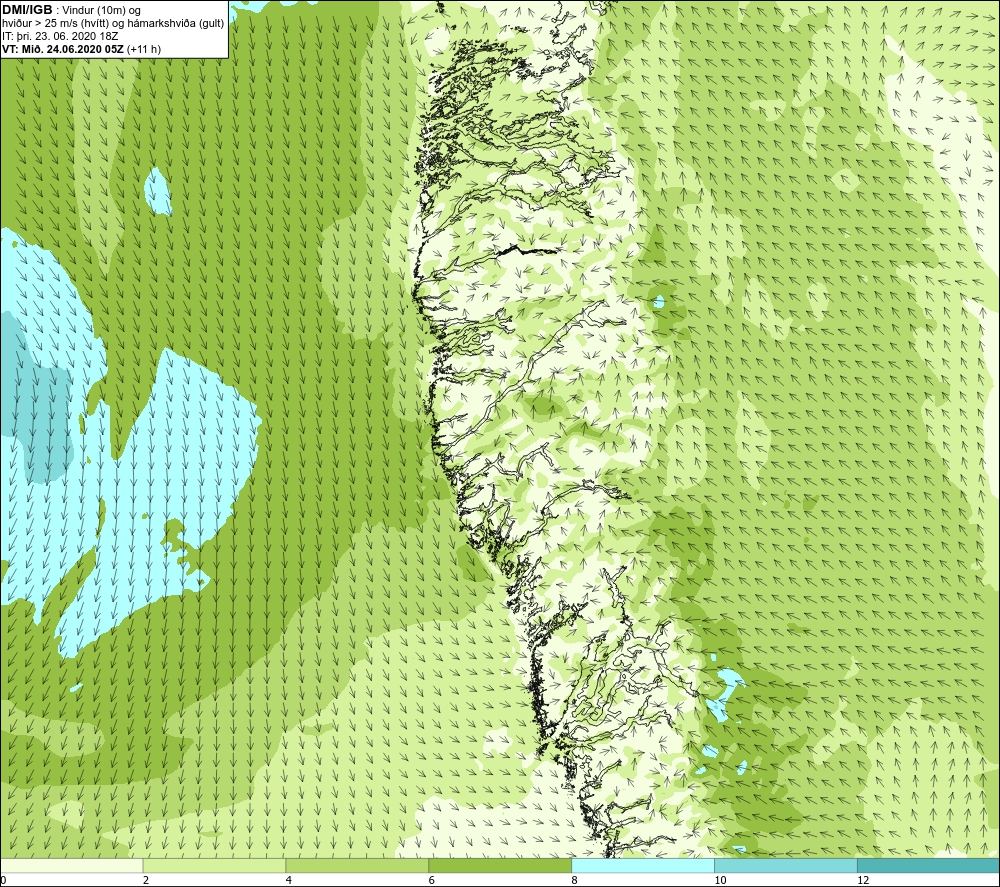Screen dimensions: 1000x887
Task: Click the "12" label on the wind scale
Action: point(863,880)
